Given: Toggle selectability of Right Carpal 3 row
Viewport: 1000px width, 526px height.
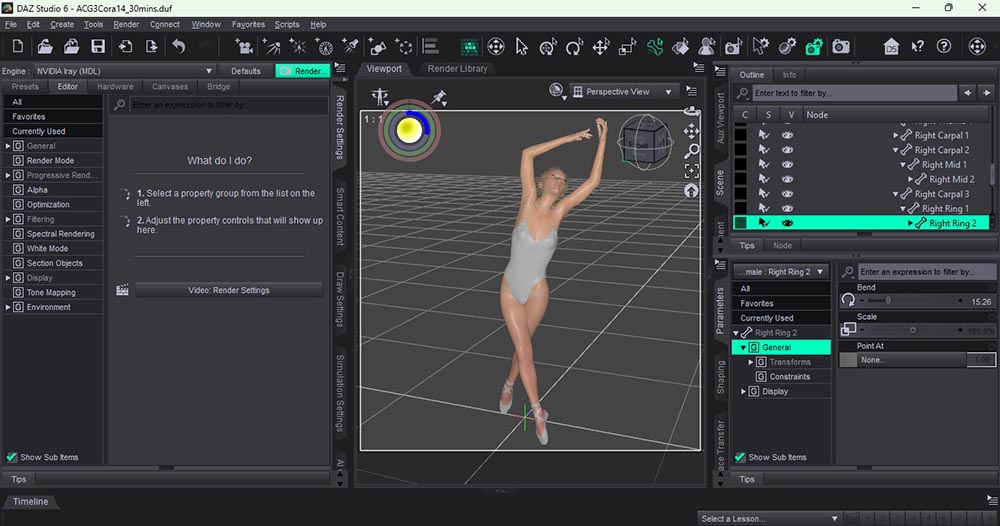Looking at the screenshot, I should coord(764,194).
